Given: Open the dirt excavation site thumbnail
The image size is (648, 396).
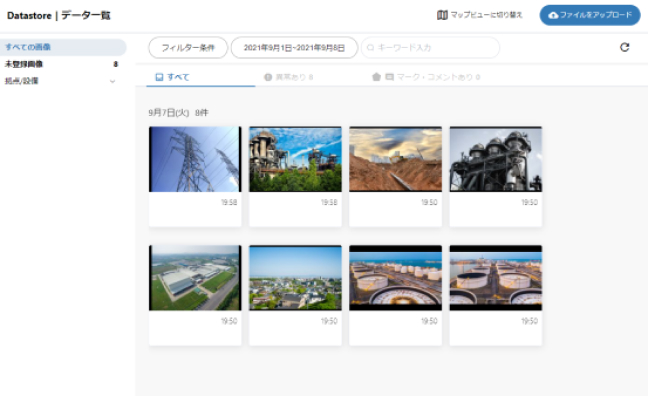Looking at the screenshot, I should point(395,159).
